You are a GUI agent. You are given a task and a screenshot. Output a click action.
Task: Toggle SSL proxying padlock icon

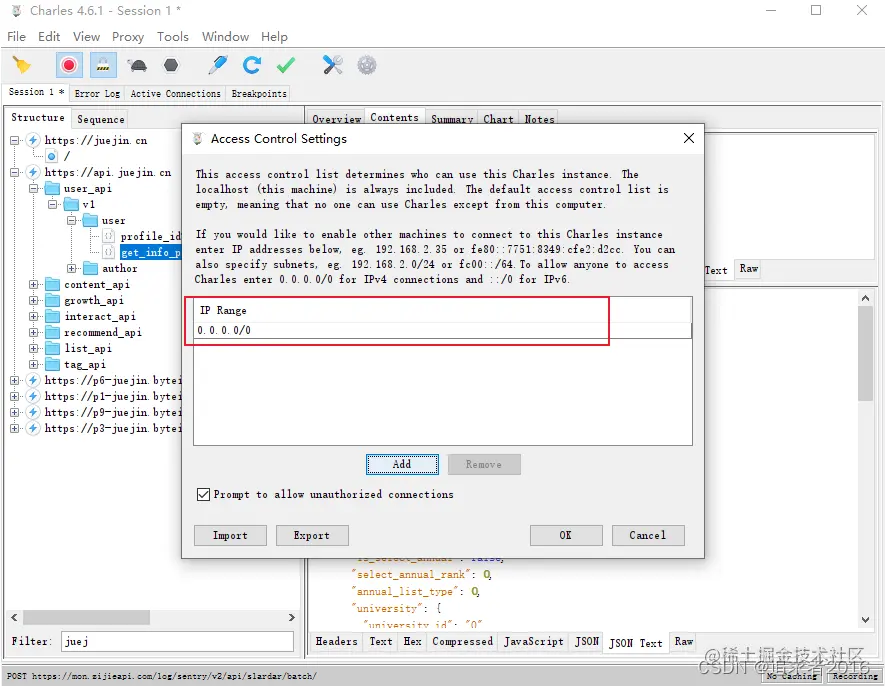pos(103,65)
